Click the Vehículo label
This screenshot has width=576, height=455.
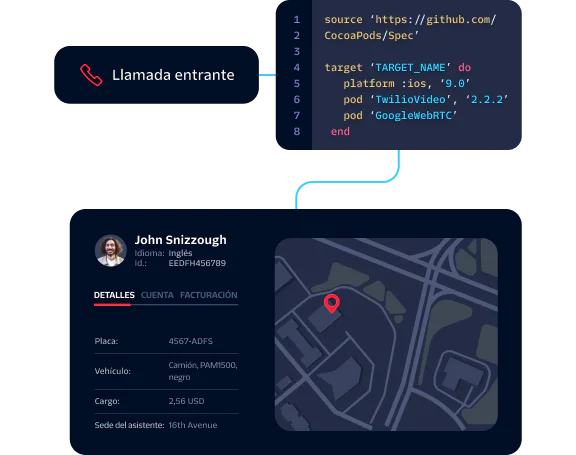112,371
